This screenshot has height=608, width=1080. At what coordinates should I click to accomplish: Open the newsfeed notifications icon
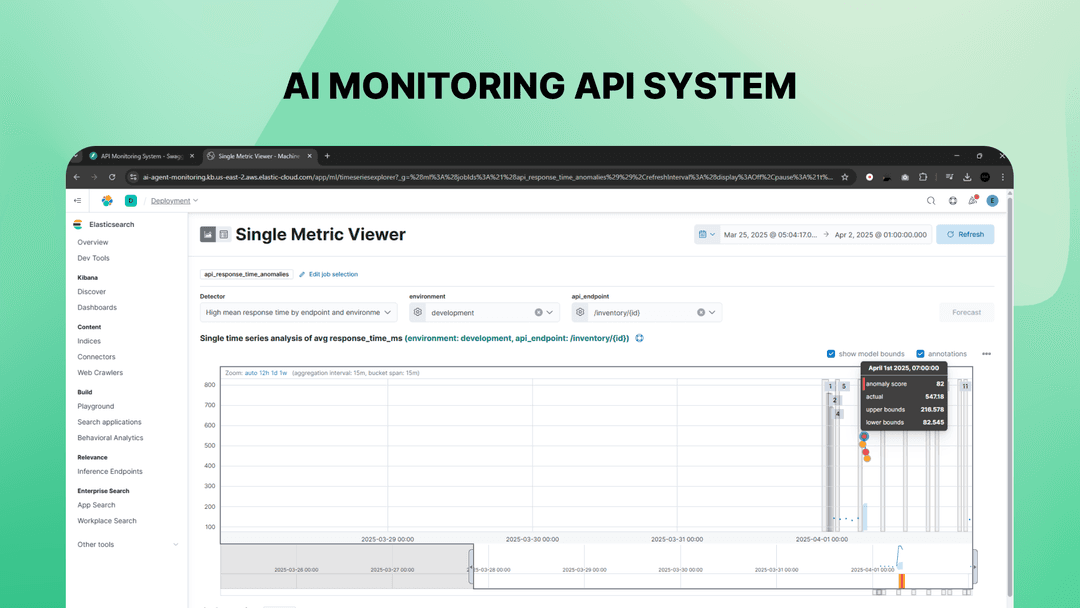click(x=973, y=200)
